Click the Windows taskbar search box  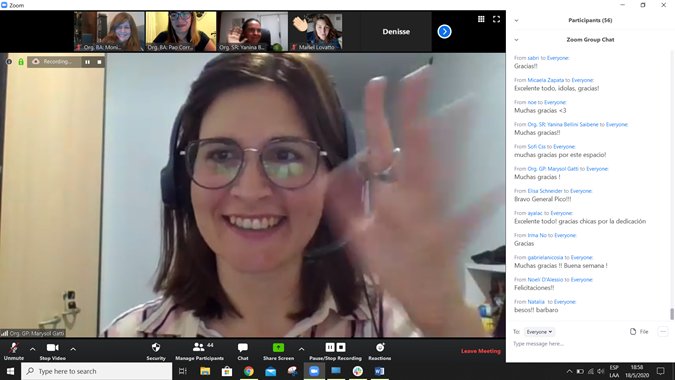(96, 371)
